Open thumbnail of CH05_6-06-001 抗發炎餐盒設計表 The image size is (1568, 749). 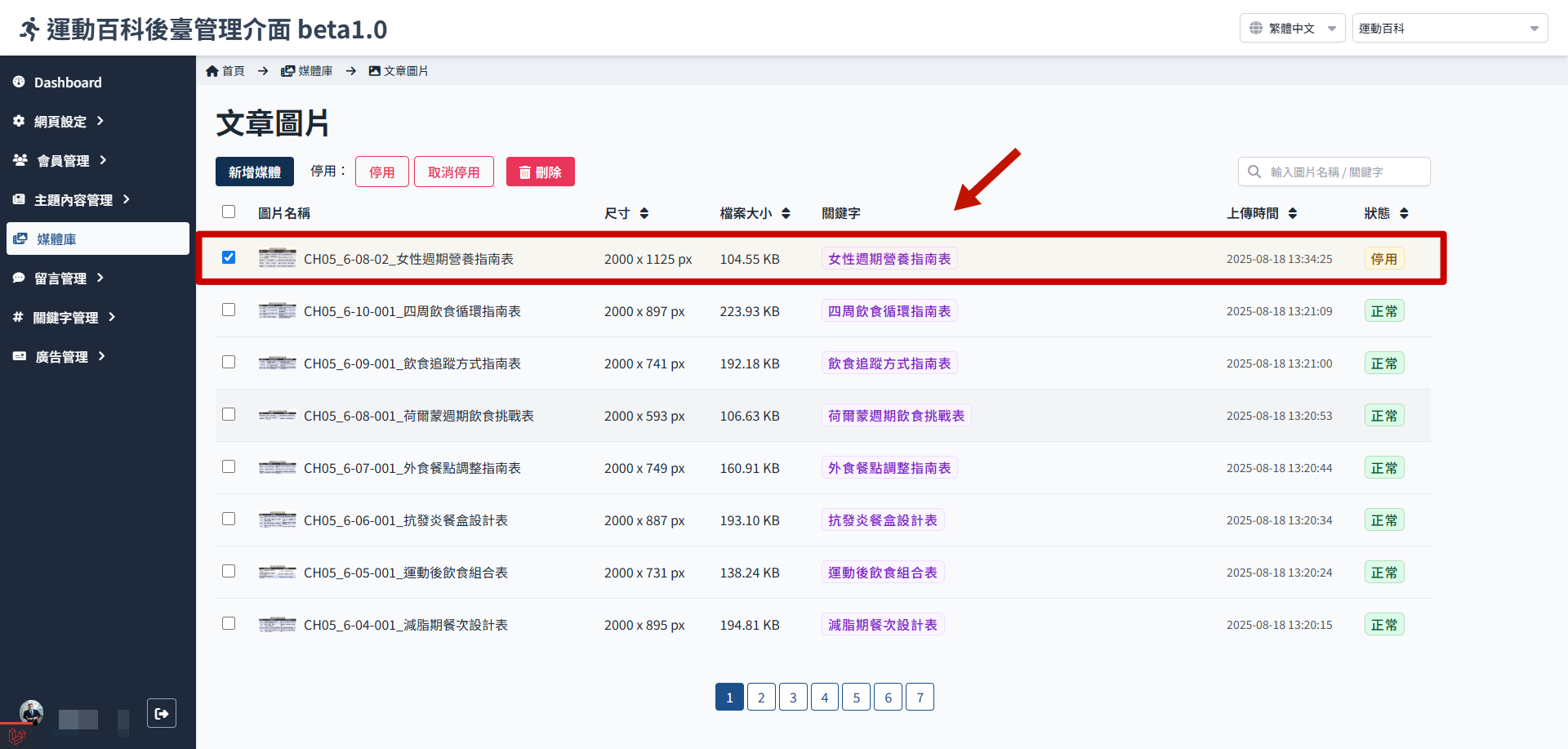pyautogui.click(x=278, y=519)
